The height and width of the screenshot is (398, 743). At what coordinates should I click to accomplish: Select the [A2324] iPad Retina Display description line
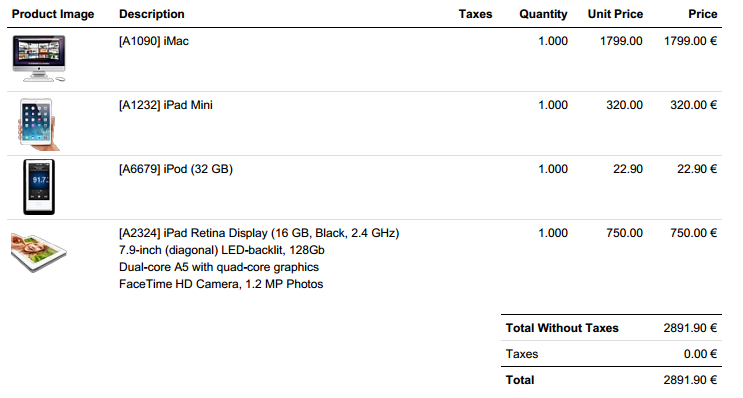[x=259, y=233]
